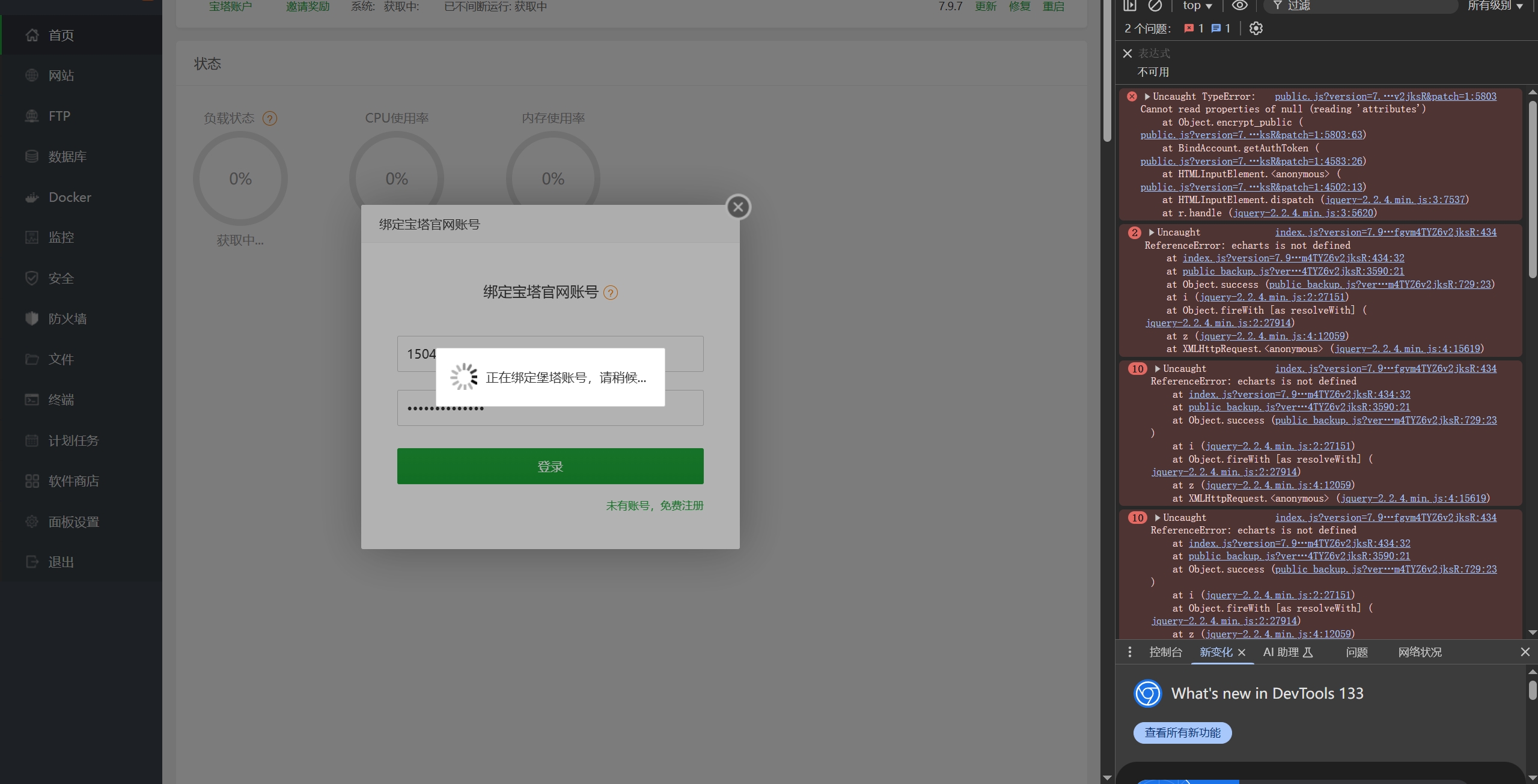The height and width of the screenshot is (784, 1538).
Task: Click the 修复 link in top bar
Action: pyautogui.click(x=1019, y=6)
